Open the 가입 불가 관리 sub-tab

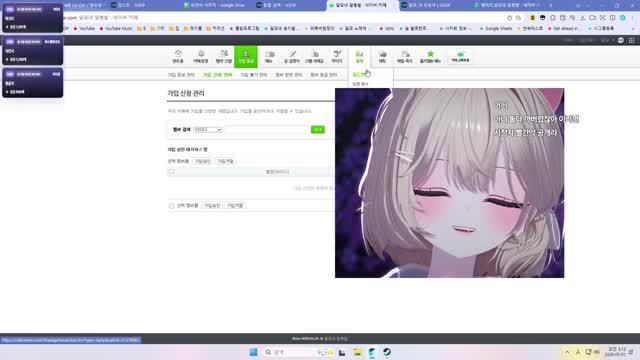[253, 75]
